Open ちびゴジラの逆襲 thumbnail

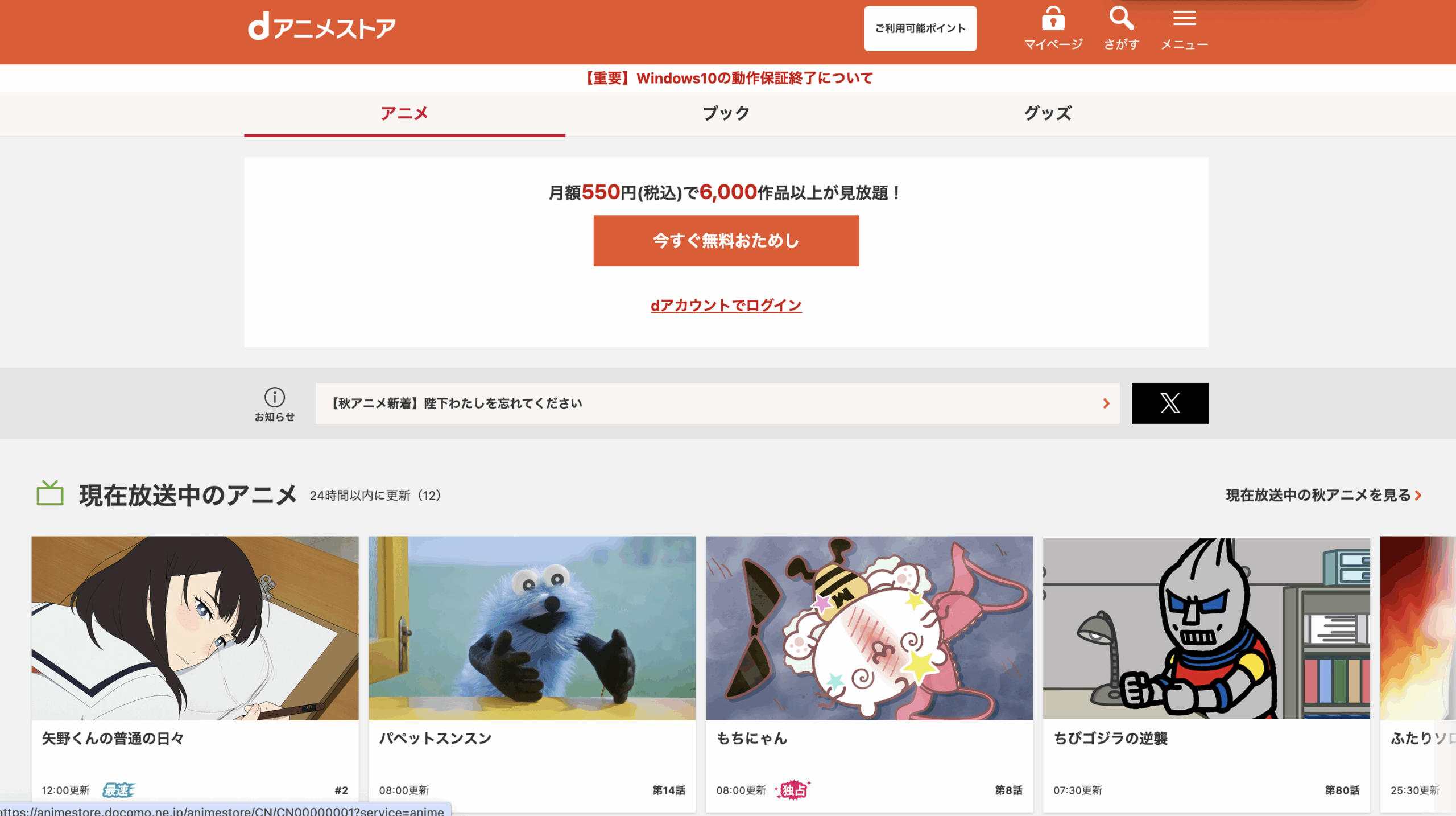(x=1206, y=628)
